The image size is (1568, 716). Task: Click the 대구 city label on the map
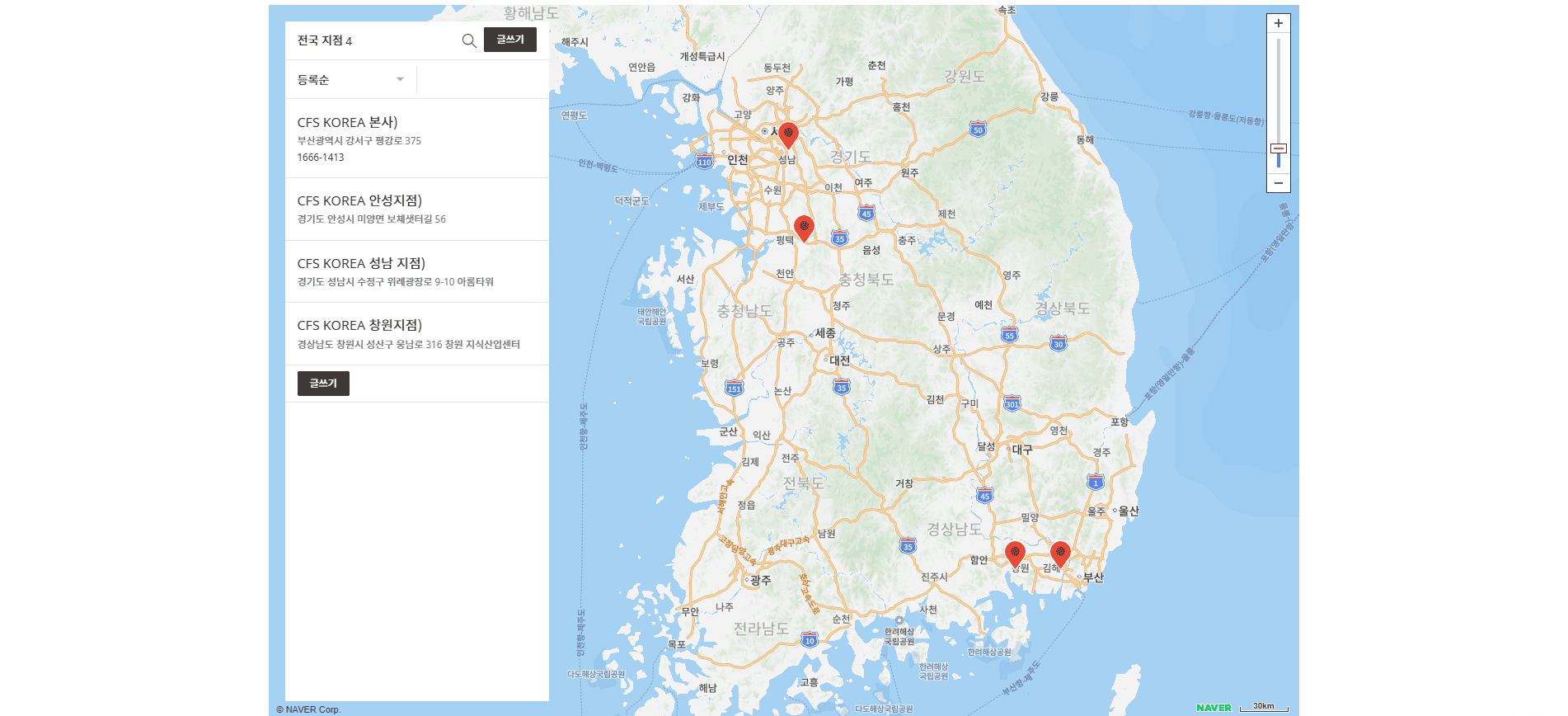point(1022,450)
